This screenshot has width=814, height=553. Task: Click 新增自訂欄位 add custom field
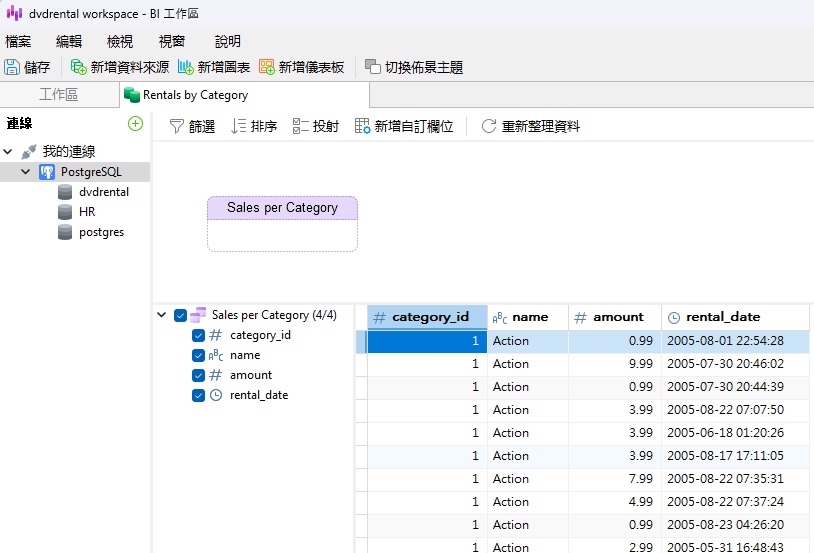point(404,126)
